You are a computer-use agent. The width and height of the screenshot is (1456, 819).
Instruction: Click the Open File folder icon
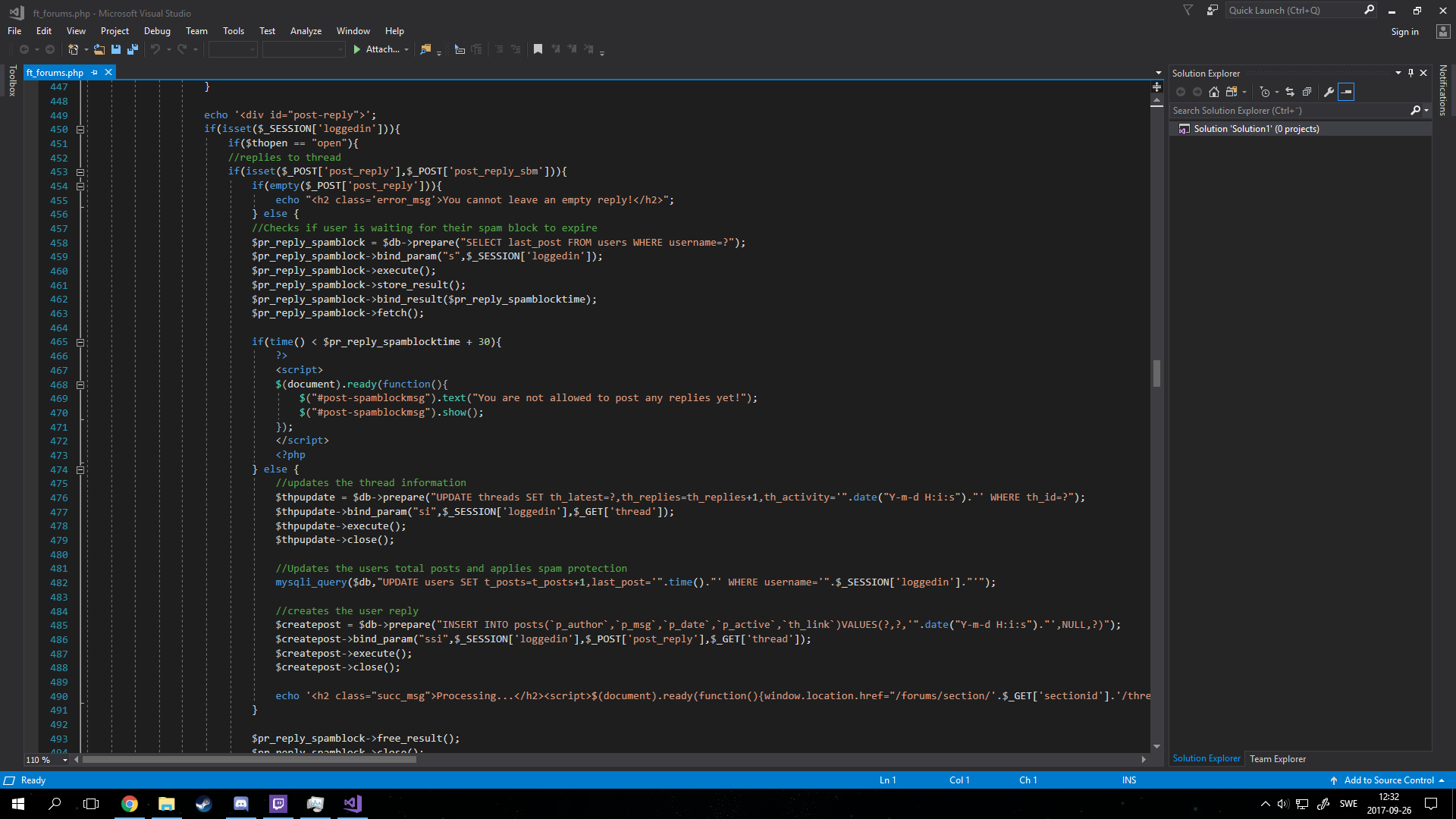(x=99, y=49)
